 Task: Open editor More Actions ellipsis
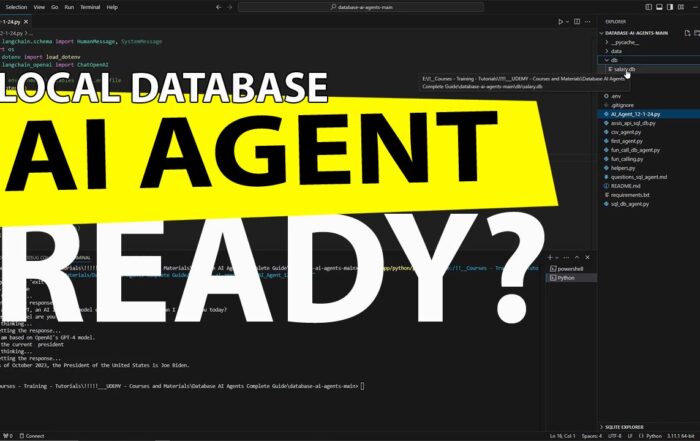(x=588, y=21)
